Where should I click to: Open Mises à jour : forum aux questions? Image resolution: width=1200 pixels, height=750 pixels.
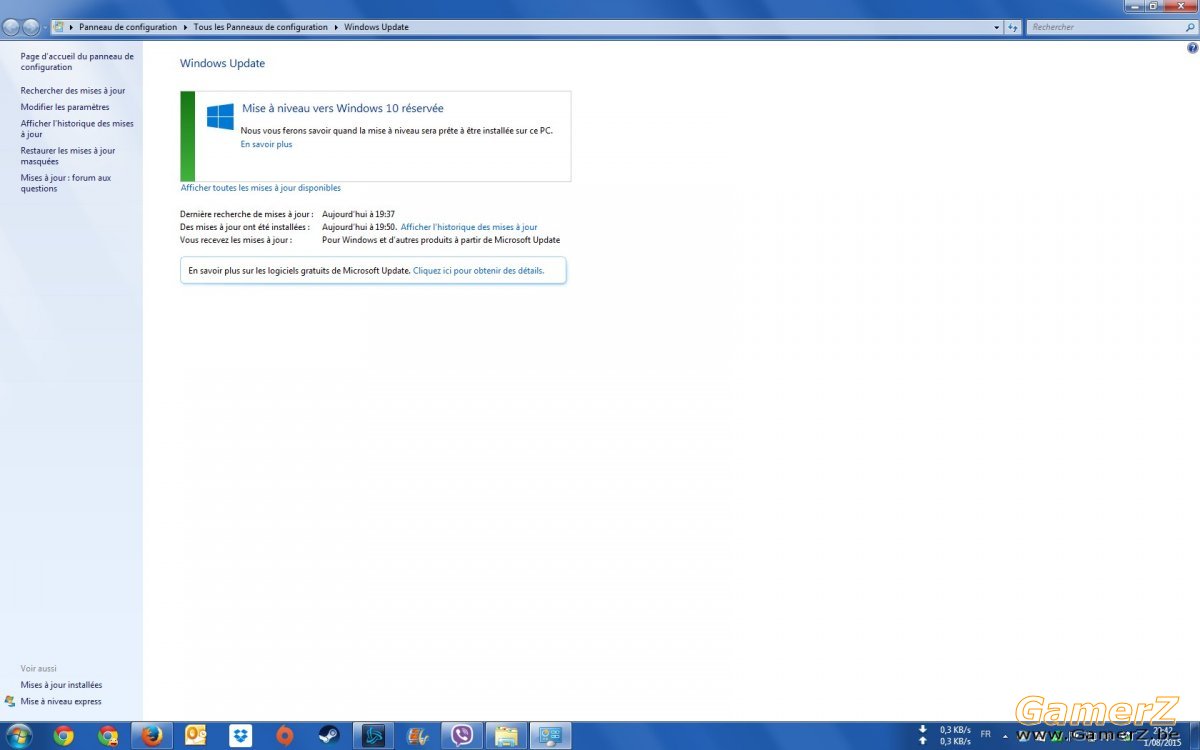click(66, 183)
